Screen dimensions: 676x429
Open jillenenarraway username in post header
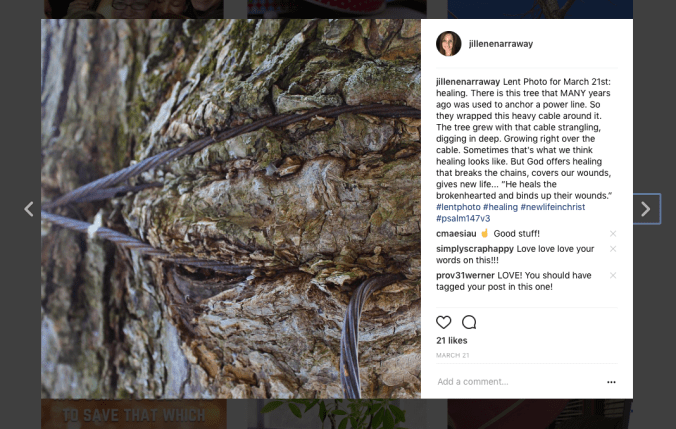pos(501,44)
